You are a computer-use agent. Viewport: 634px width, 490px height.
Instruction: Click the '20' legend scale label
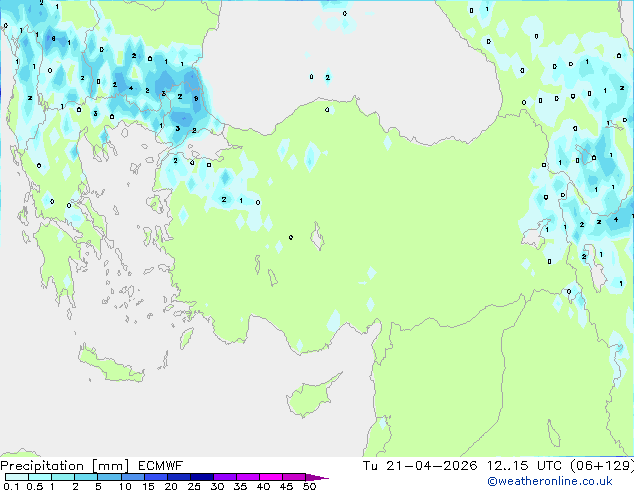pyautogui.click(x=171, y=486)
